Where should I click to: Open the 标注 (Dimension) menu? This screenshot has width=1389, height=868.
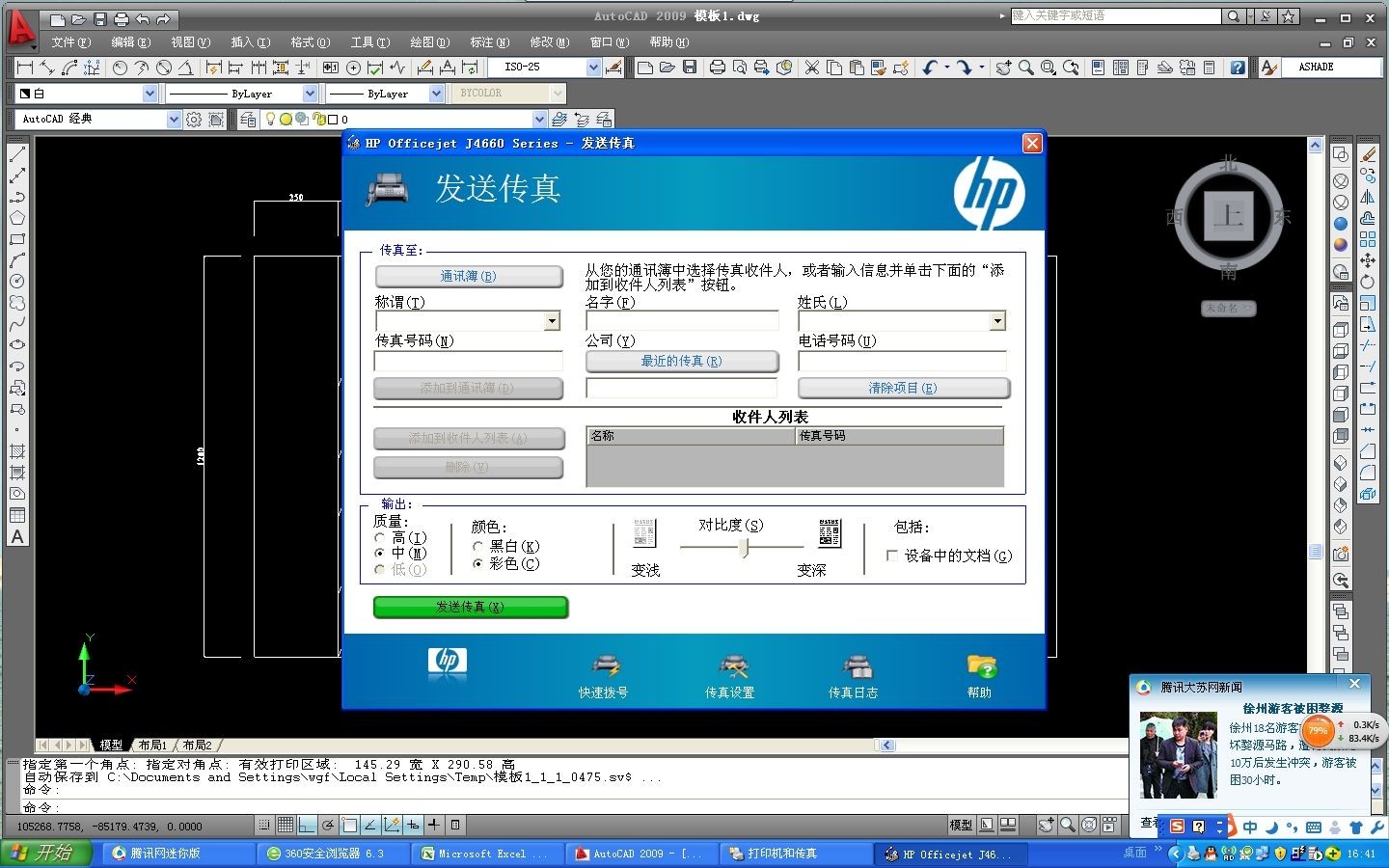click(489, 42)
